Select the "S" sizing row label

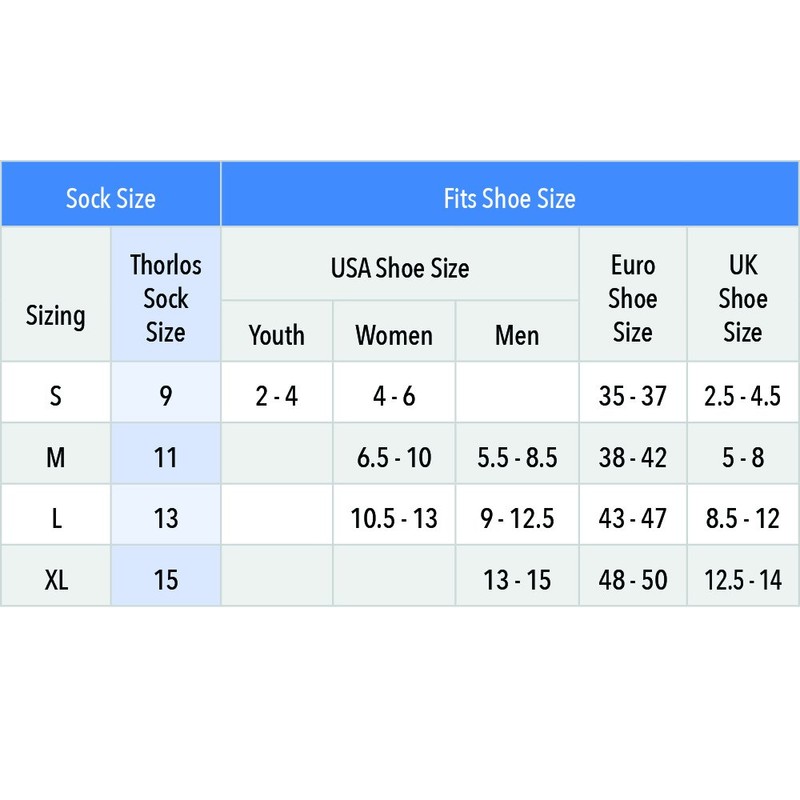pos(56,396)
